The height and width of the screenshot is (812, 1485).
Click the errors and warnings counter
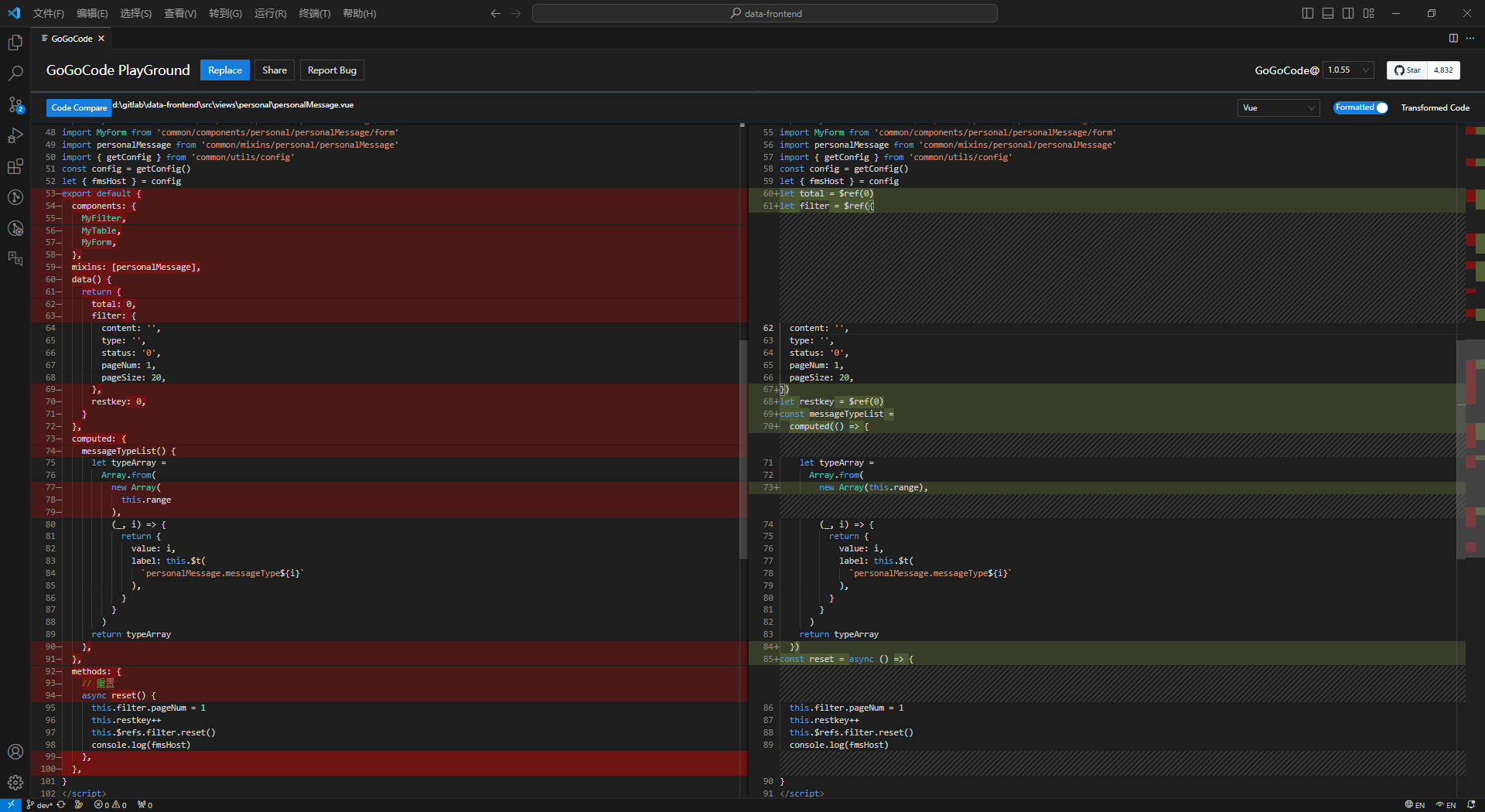point(111,805)
